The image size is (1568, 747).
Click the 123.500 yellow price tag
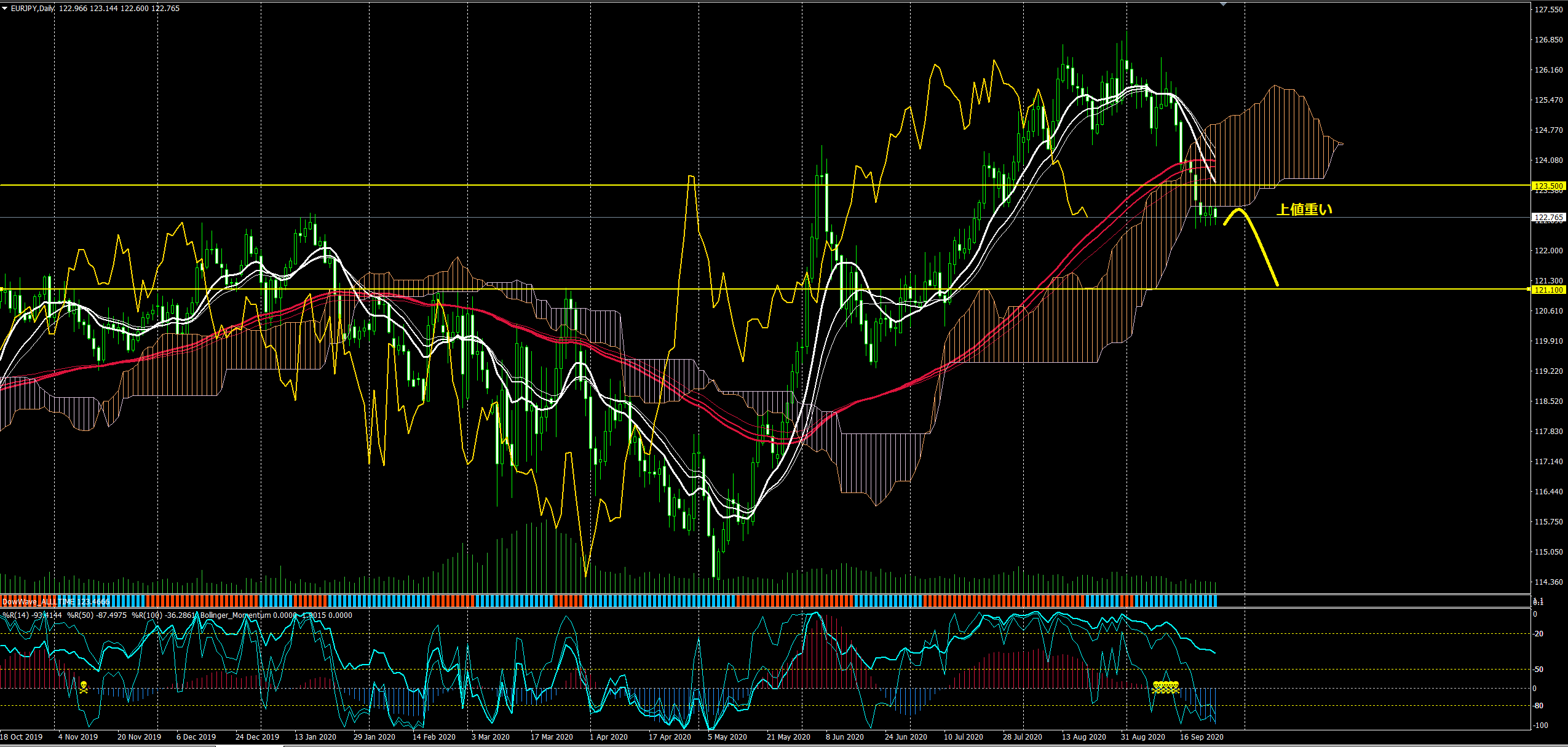click(1548, 186)
